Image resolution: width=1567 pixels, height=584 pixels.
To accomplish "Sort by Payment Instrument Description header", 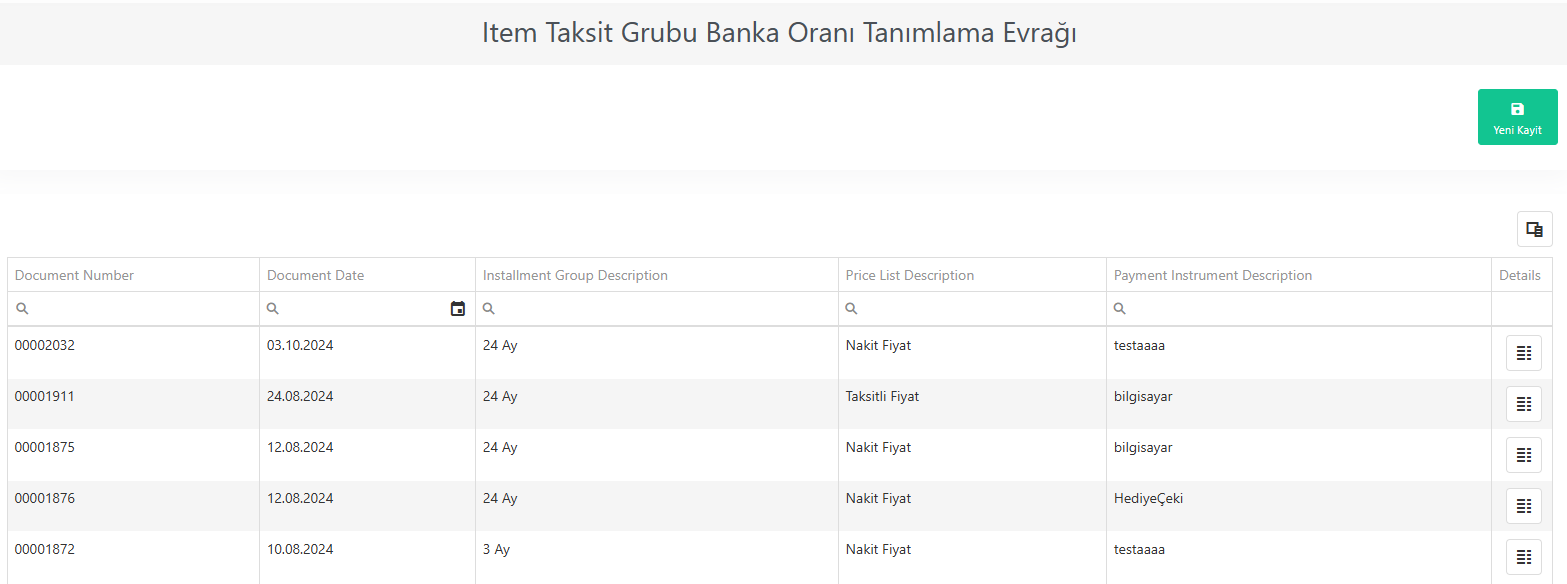I will point(1299,275).
